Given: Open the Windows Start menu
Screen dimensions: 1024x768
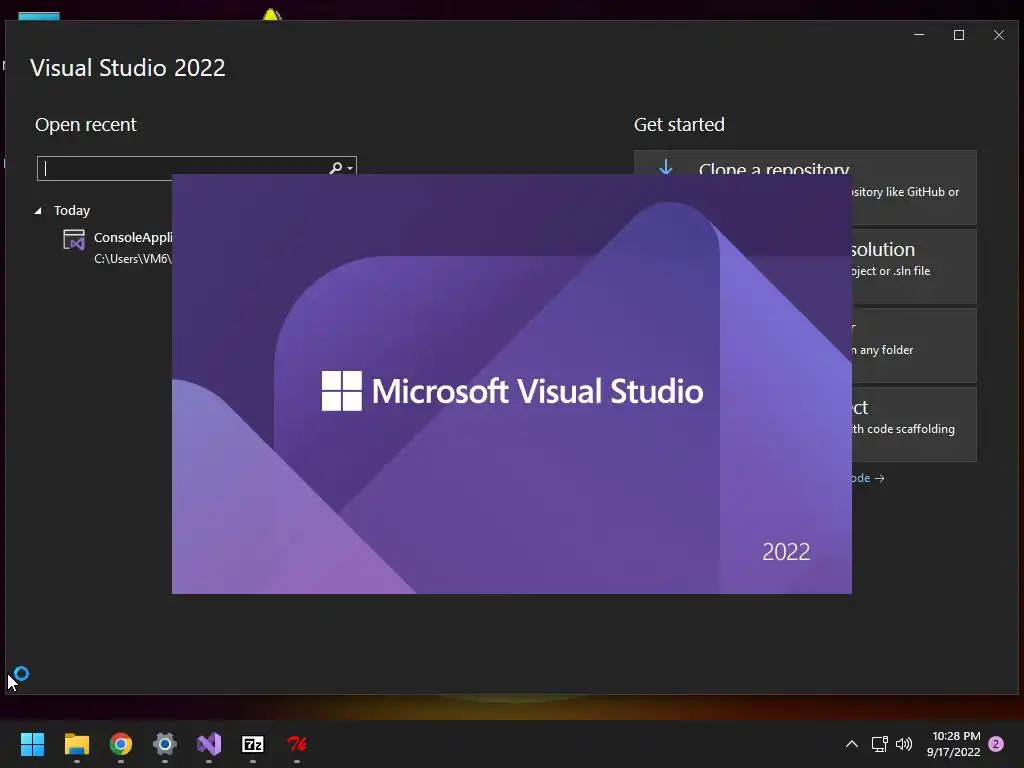Looking at the screenshot, I should 32,744.
